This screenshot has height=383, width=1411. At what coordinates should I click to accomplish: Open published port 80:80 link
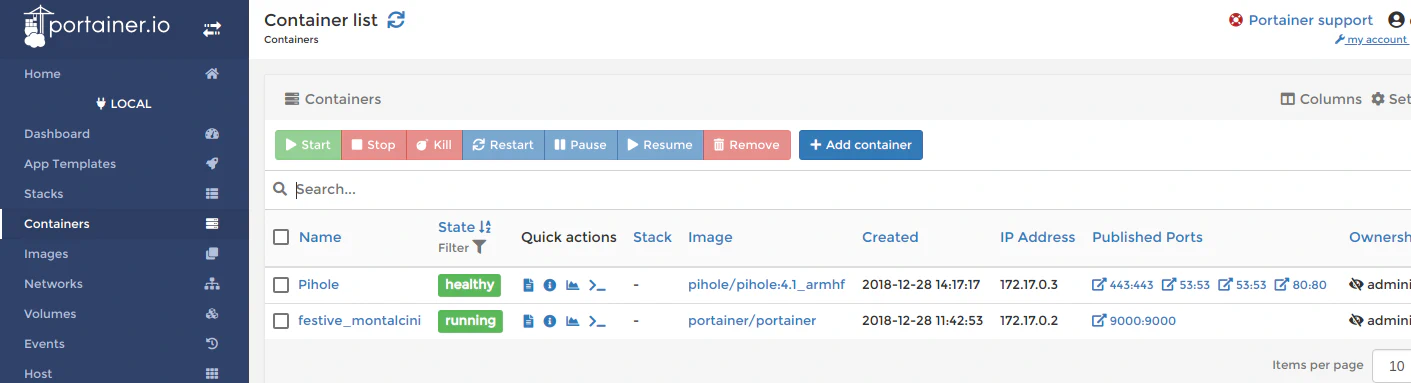[1301, 285]
